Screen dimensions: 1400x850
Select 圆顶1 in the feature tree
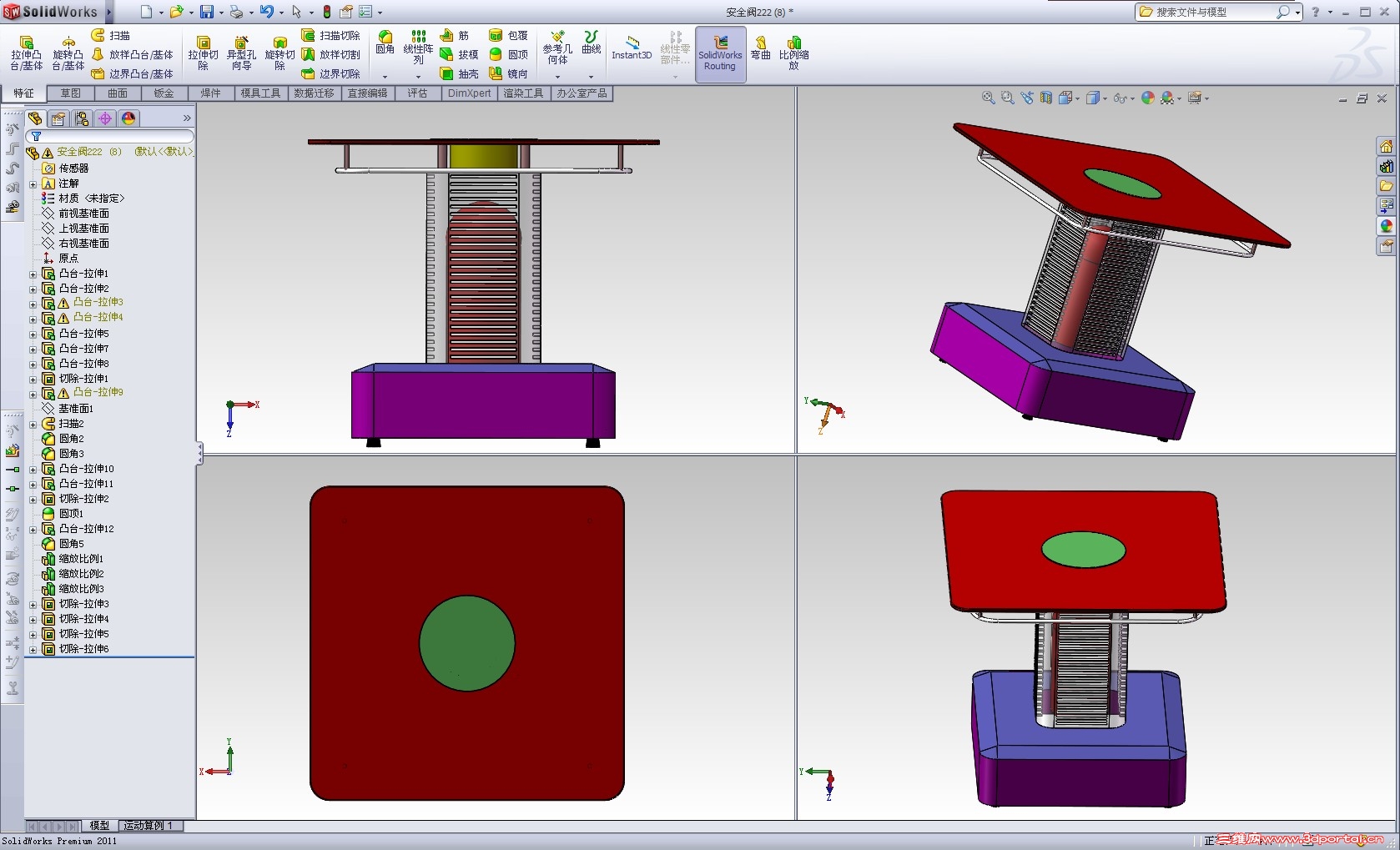tap(71, 514)
